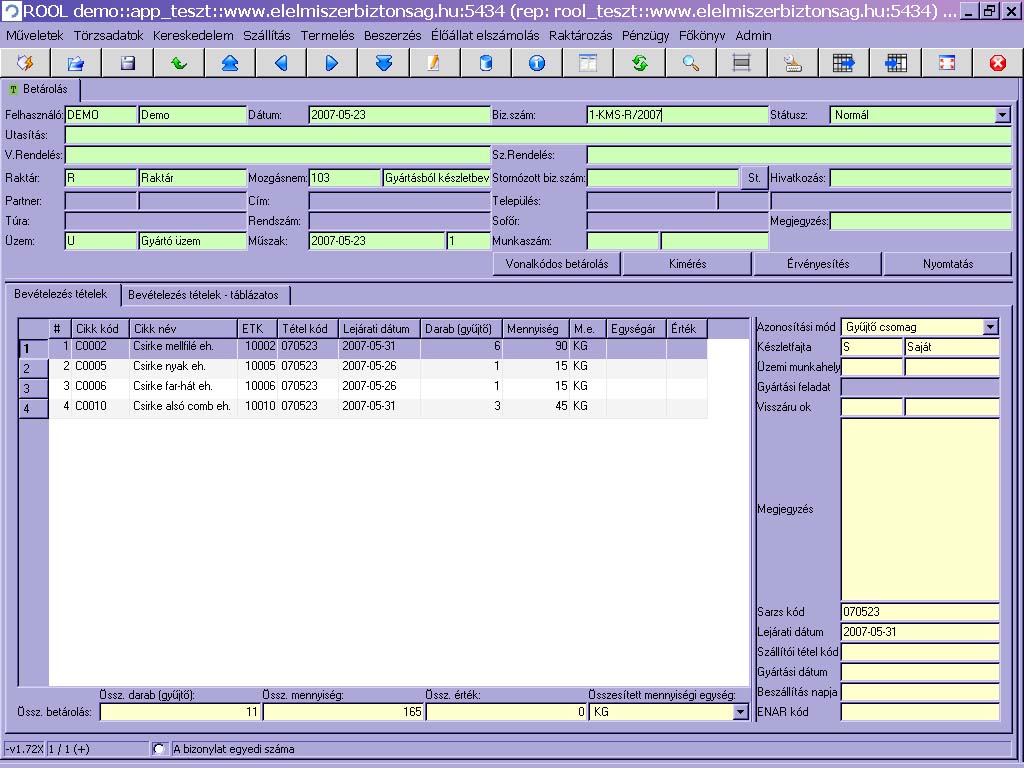The width and height of the screenshot is (1024, 768).
Task: Click the magnifying glass search icon
Action: click(x=691, y=63)
